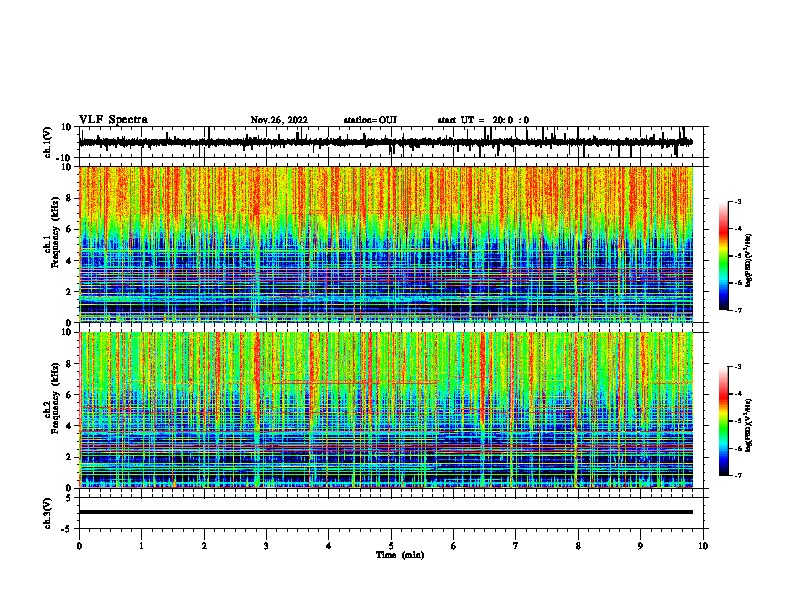The height and width of the screenshot is (612, 792).
Task: Click time axis tick label "3"
Action: 266,546
